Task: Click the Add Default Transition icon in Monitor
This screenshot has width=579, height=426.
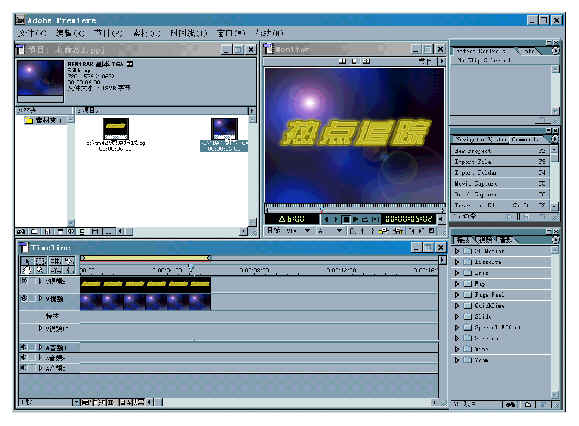Action: coord(431,231)
